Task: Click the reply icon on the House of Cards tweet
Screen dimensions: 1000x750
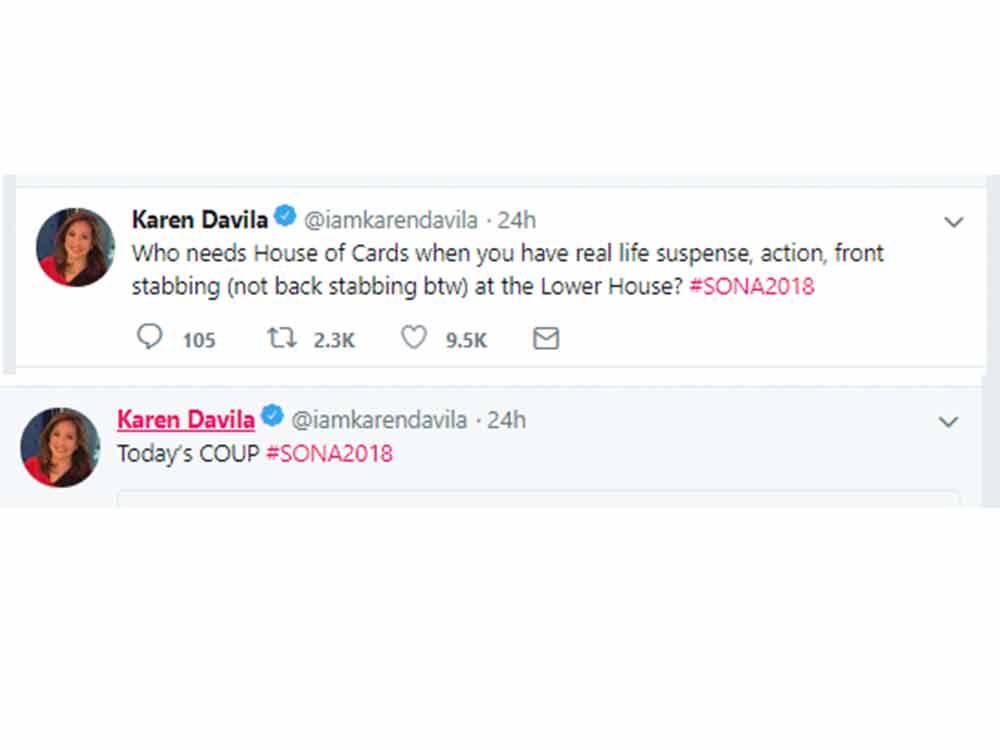Action: 148,338
